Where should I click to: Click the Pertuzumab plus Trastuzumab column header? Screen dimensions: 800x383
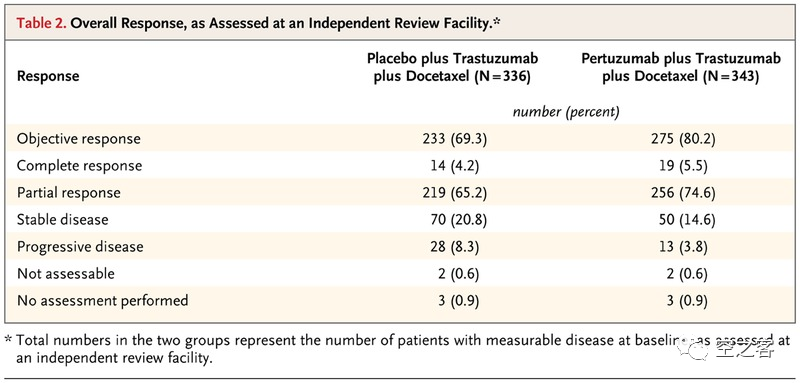click(x=681, y=68)
